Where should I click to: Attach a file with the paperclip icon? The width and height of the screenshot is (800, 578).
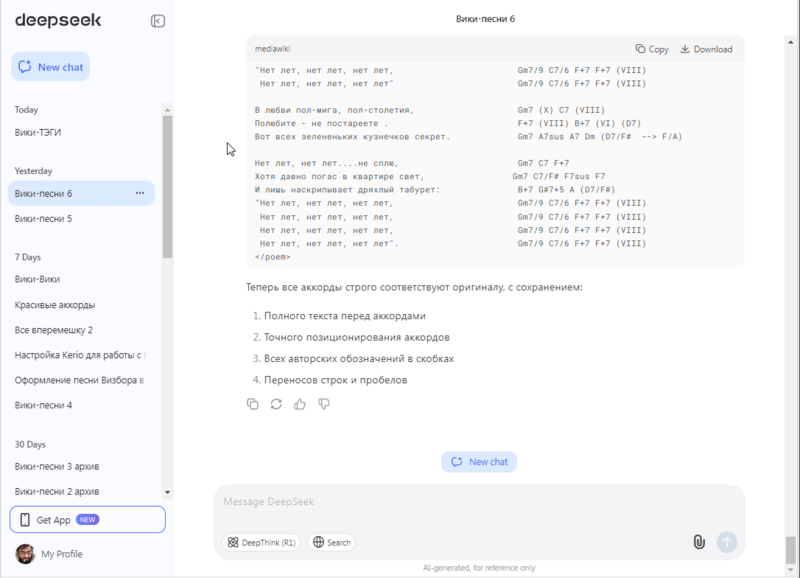pos(699,542)
